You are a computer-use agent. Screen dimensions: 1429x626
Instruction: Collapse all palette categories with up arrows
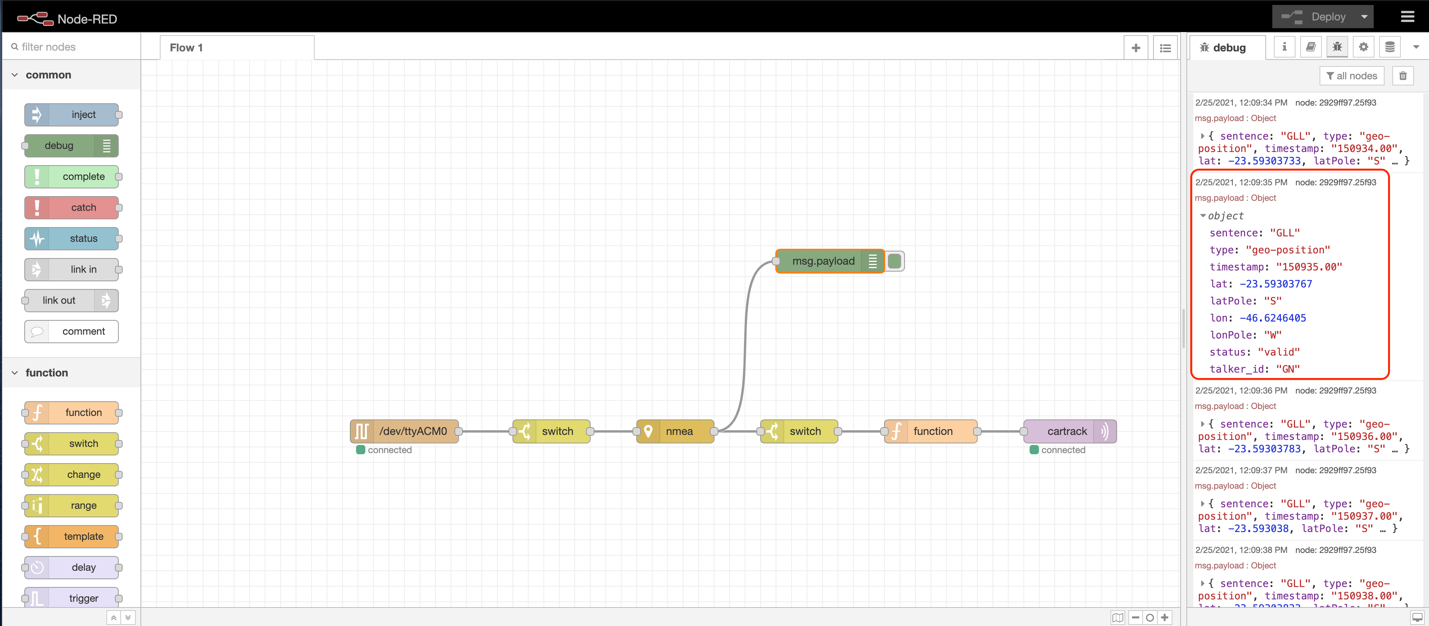[x=114, y=617]
